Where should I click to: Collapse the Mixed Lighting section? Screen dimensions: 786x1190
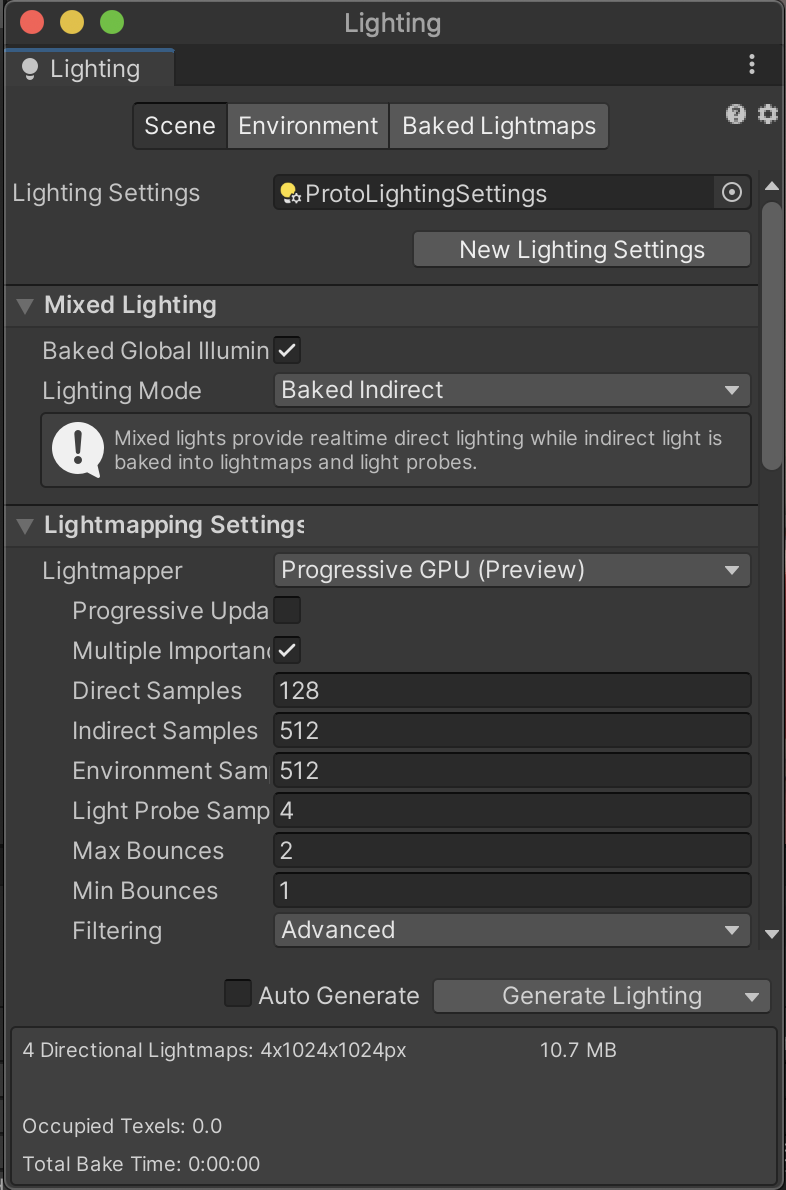tap(23, 305)
